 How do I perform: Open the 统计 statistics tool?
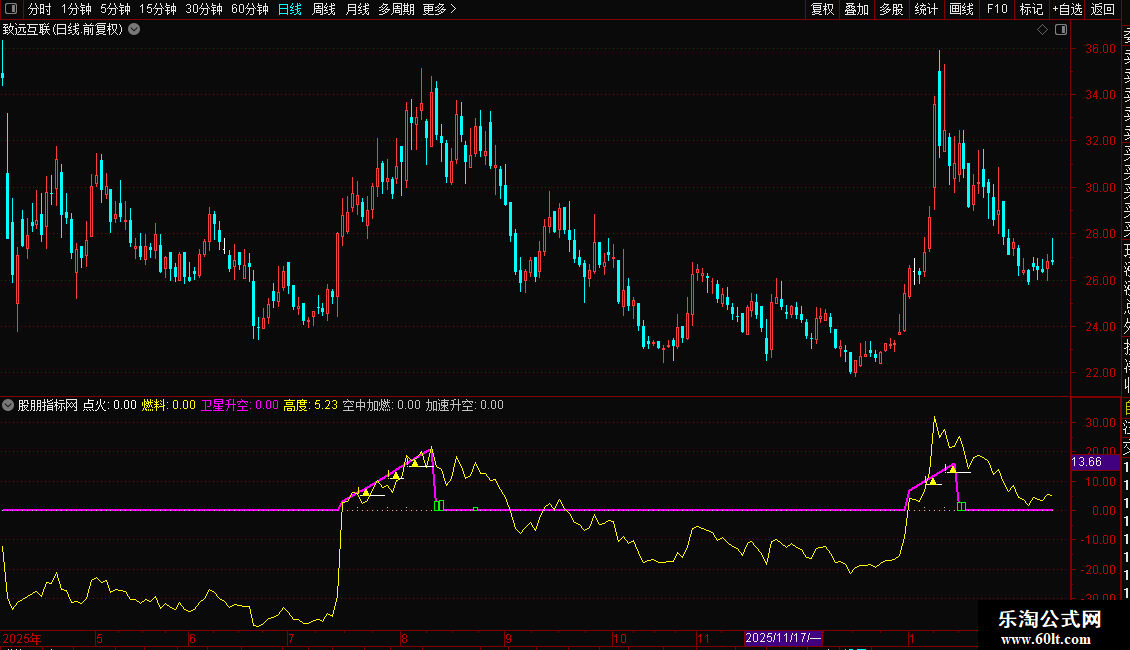pos(926,9)
